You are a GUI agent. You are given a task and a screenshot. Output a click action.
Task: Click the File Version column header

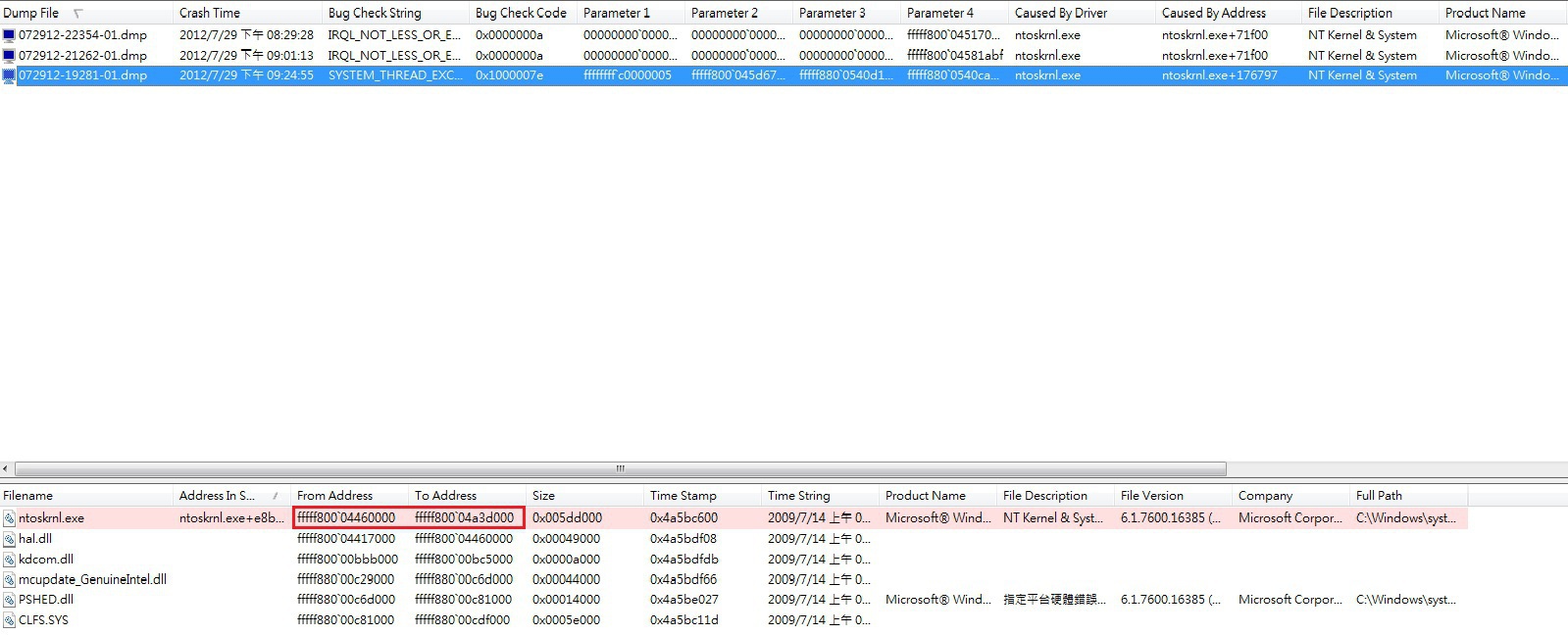coord(1174,496)
